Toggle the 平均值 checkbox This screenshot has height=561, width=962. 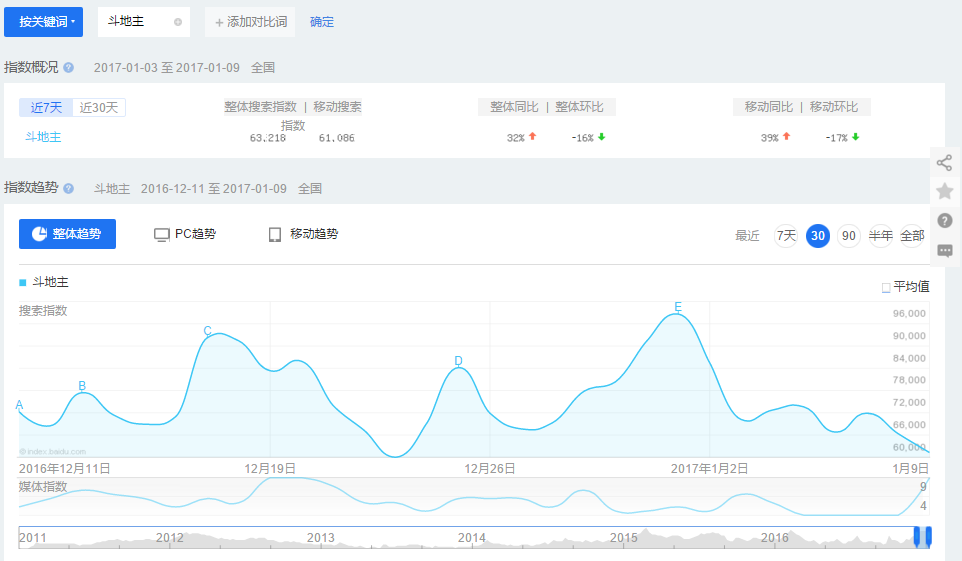point(886,288)
